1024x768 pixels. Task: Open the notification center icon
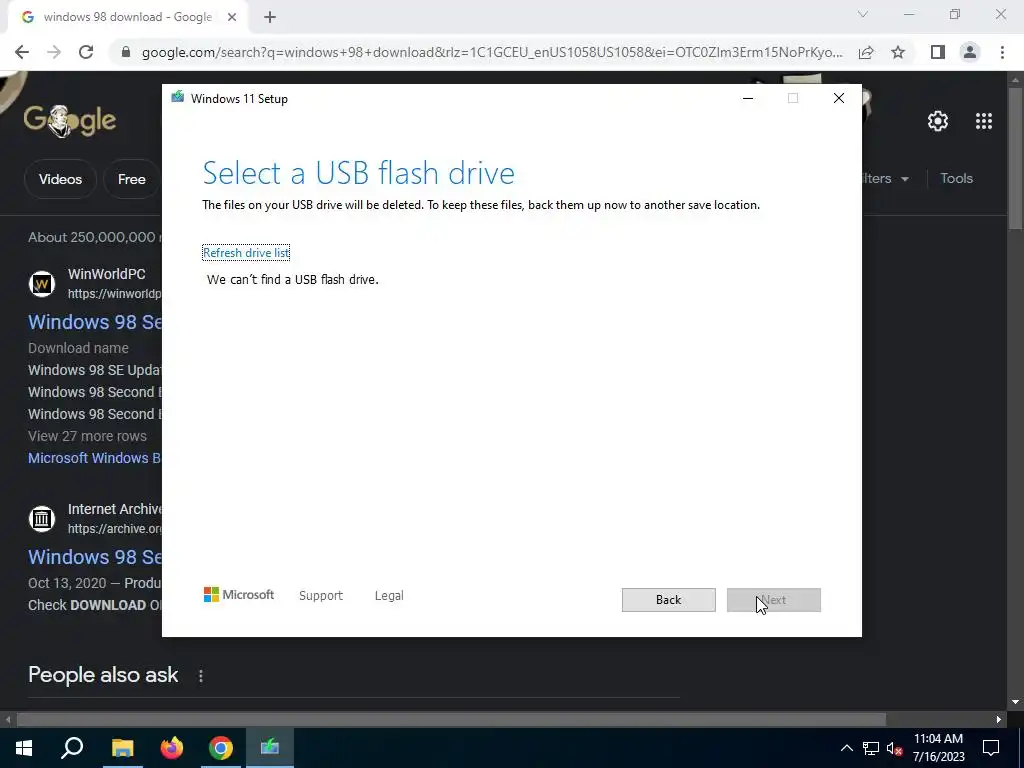point(991,748)
